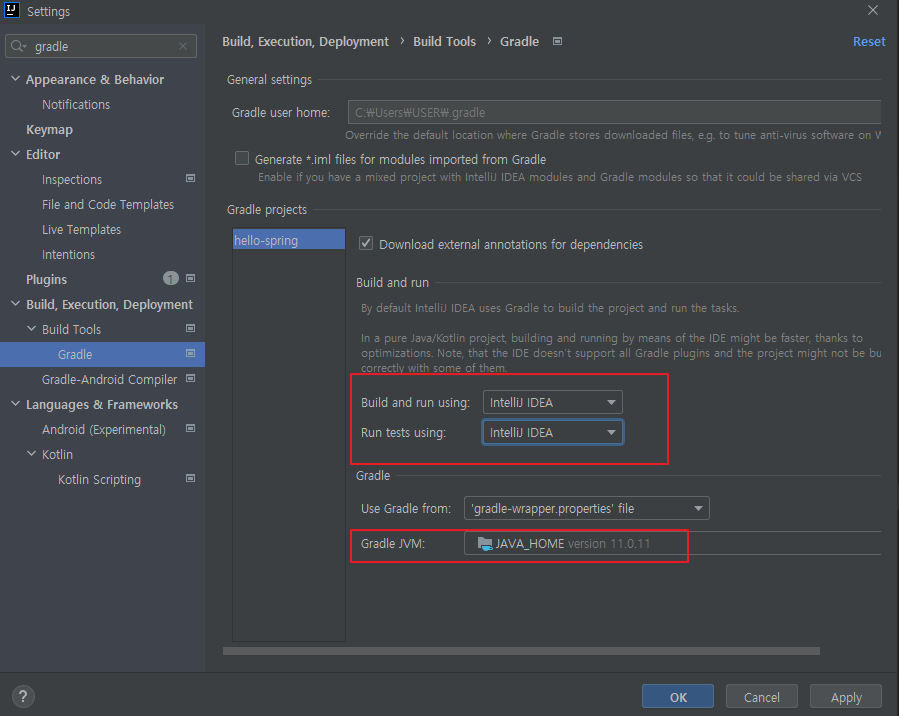The height and width of the screenshot is (716, 899).
Task: Open Kotlin Scripting settings page
Action: click(x=99, y=479)
